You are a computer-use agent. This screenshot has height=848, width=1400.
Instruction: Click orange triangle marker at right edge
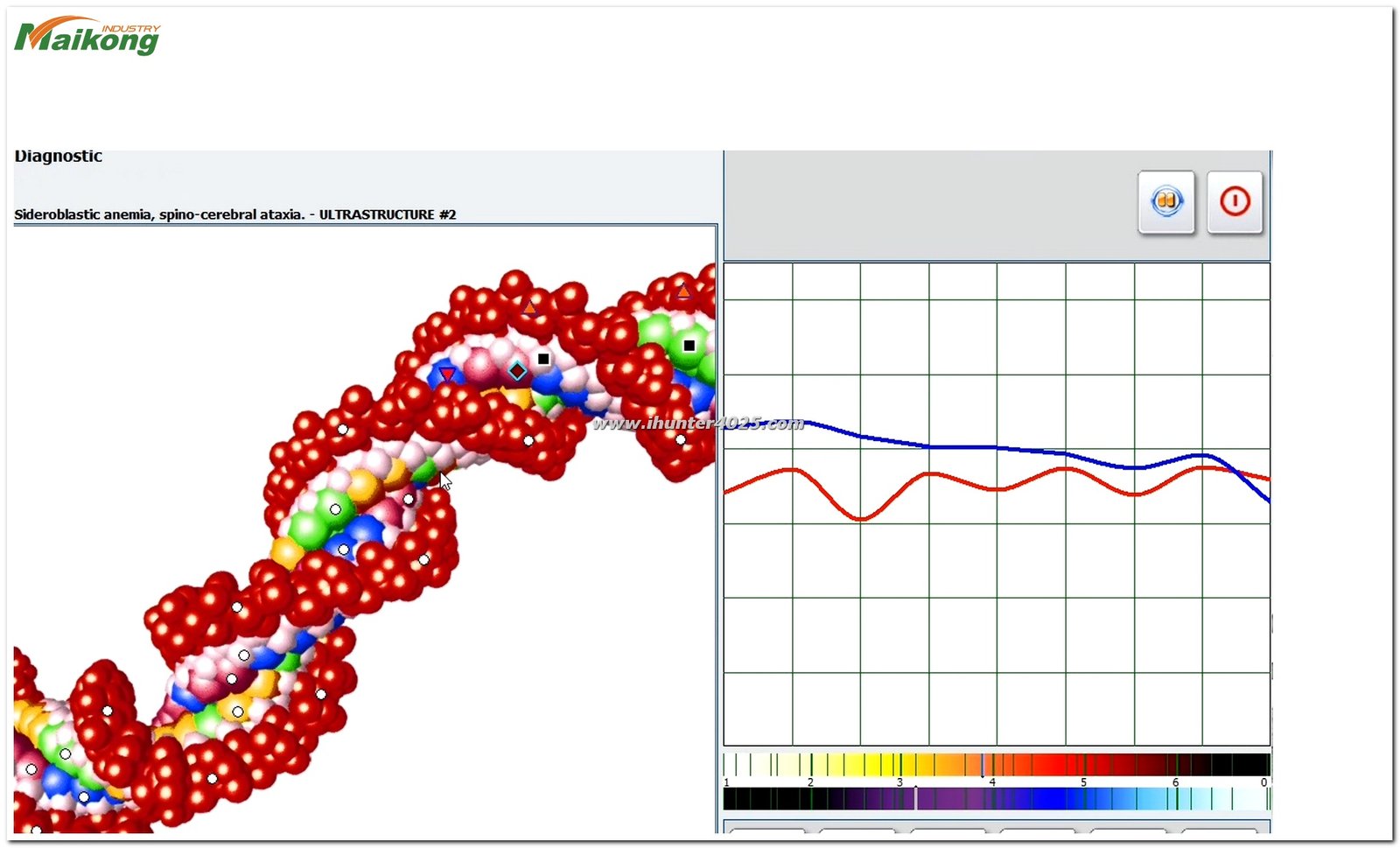coord(683,291)
